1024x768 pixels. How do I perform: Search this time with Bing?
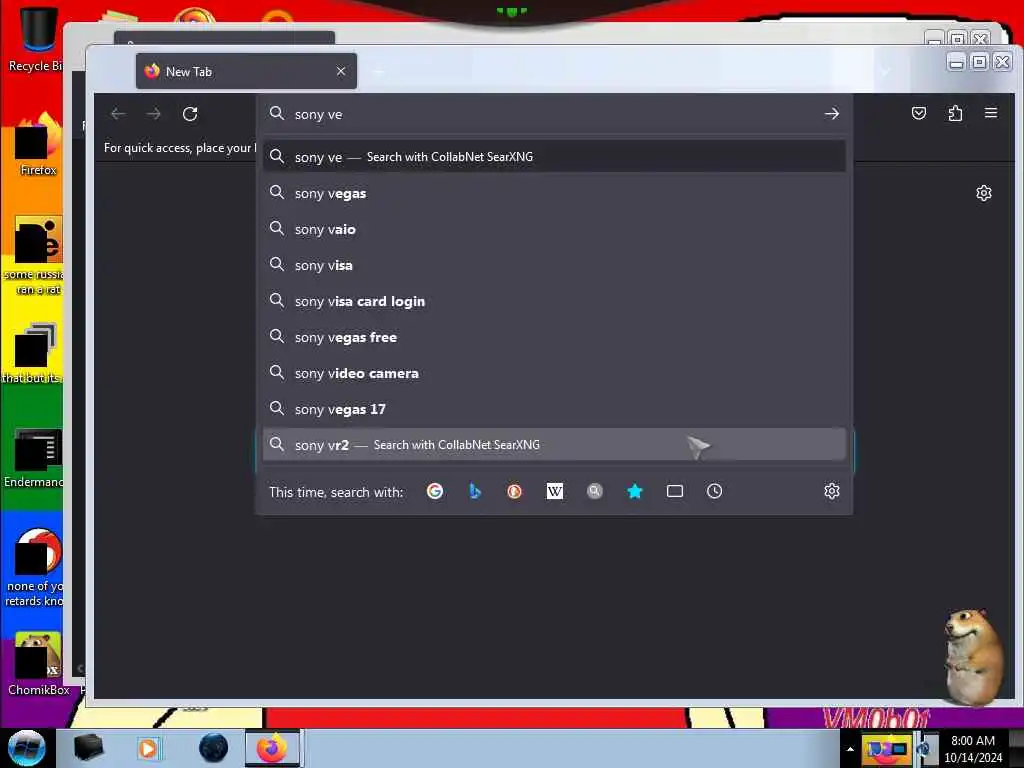pyautogui.click(x=475, y=491)
